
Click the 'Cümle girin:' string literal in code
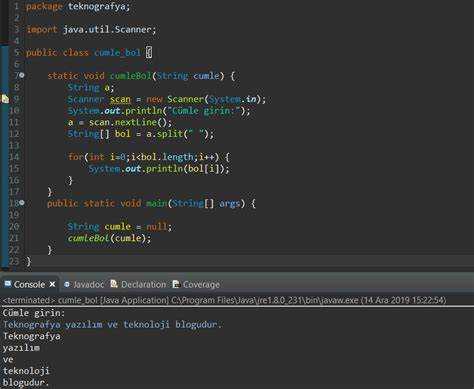(203, 111)
